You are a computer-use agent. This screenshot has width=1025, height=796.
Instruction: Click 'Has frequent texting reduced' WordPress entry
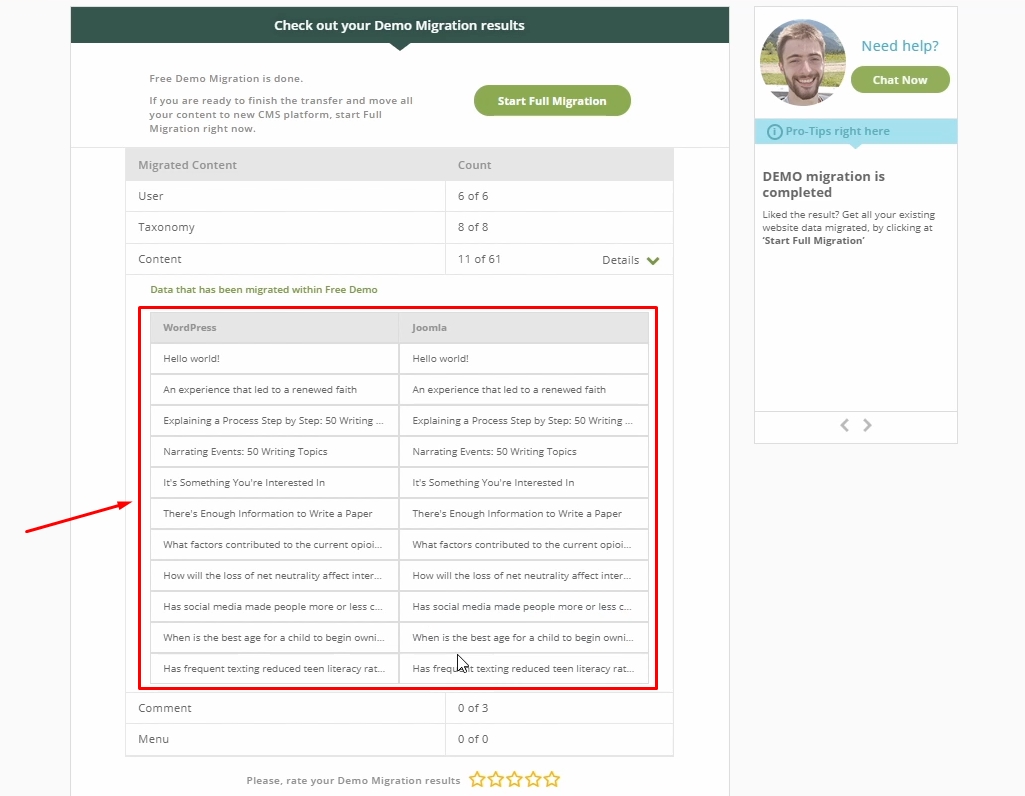coord(274,669)
